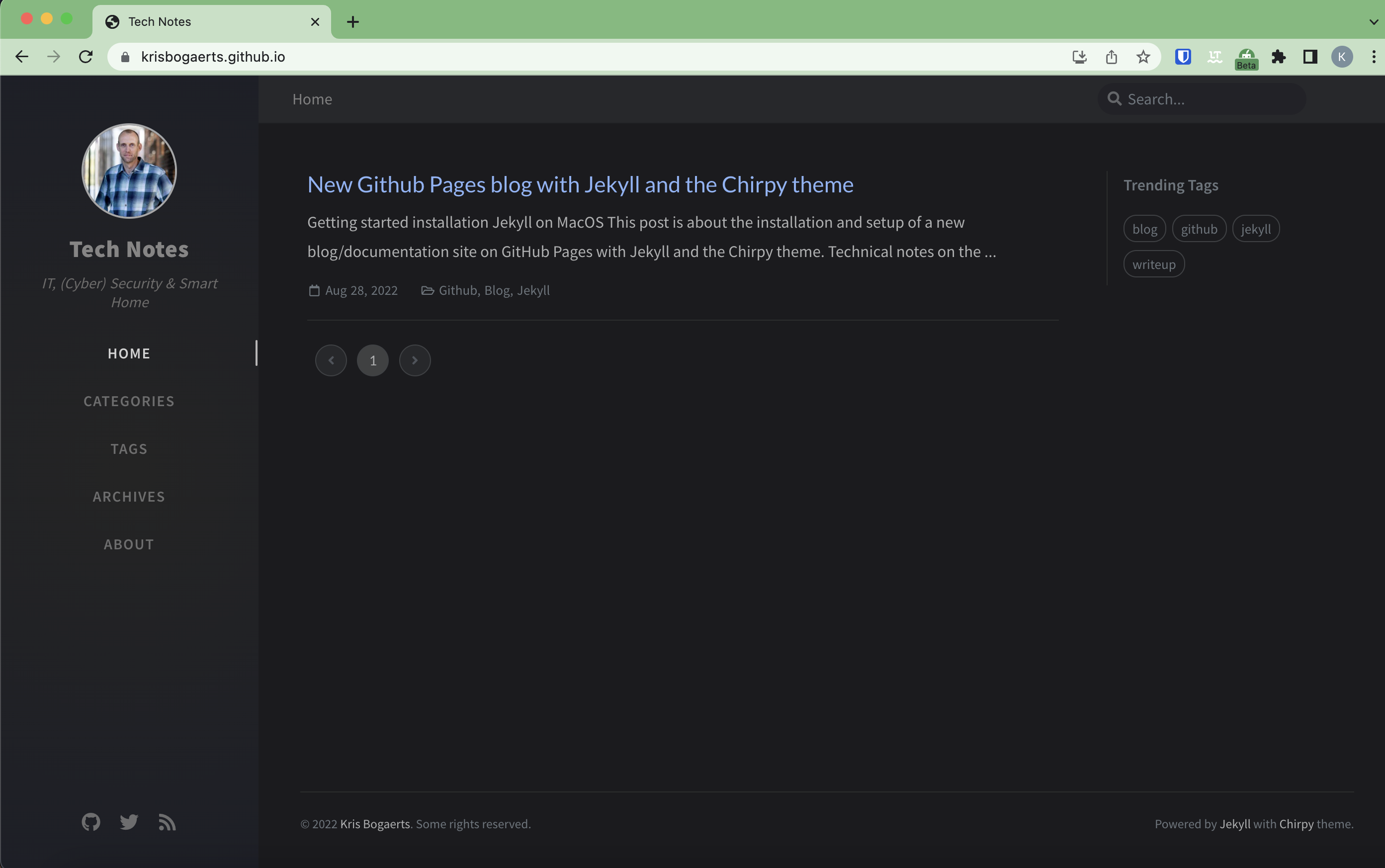Click the Bitwarden extension icon in toolbar
This screenshot has width=1385, height=868.
pos(1183,56)
